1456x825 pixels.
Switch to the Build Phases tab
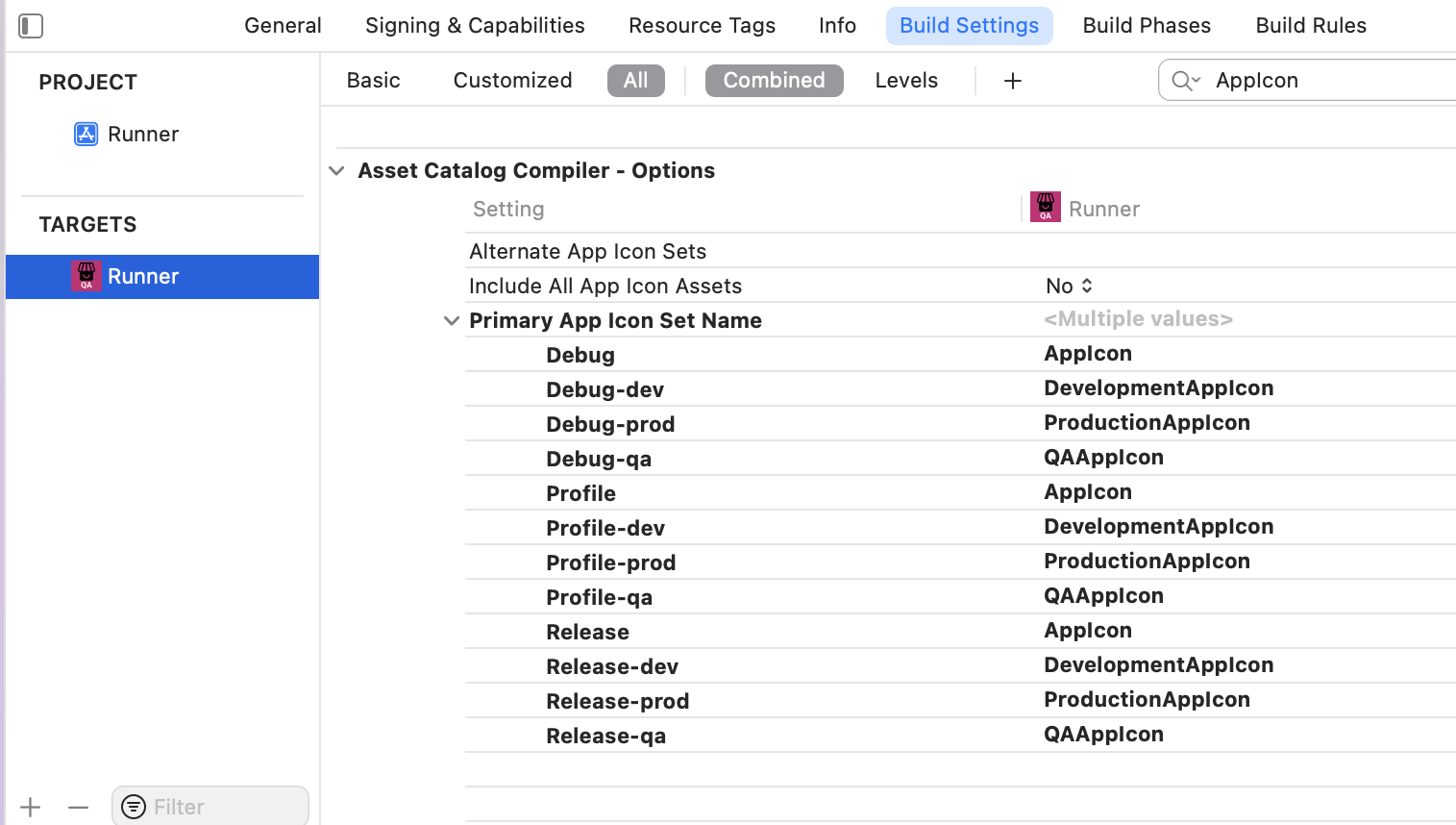[x=1147, y=26]
